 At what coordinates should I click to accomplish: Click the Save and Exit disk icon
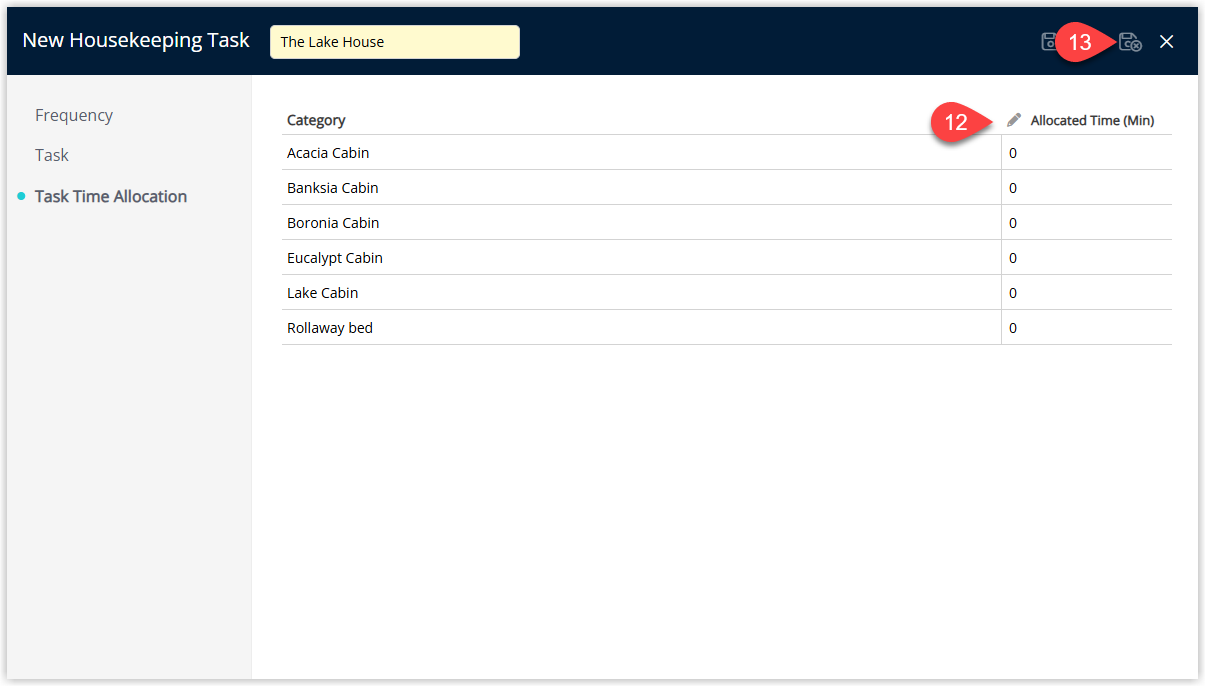tap(1130, 42)
